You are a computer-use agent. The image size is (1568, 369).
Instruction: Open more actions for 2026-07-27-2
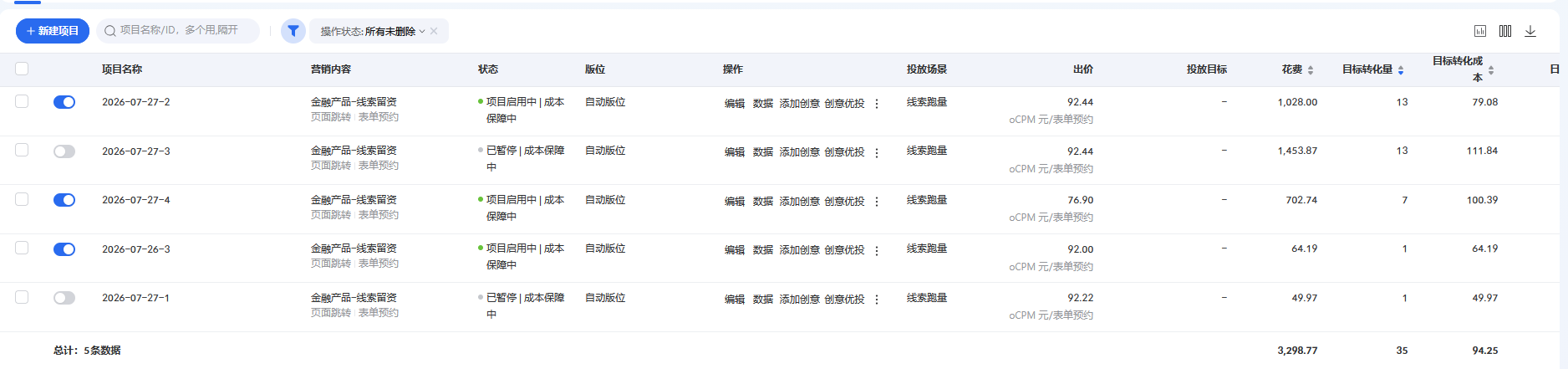[x=877, y=104]
